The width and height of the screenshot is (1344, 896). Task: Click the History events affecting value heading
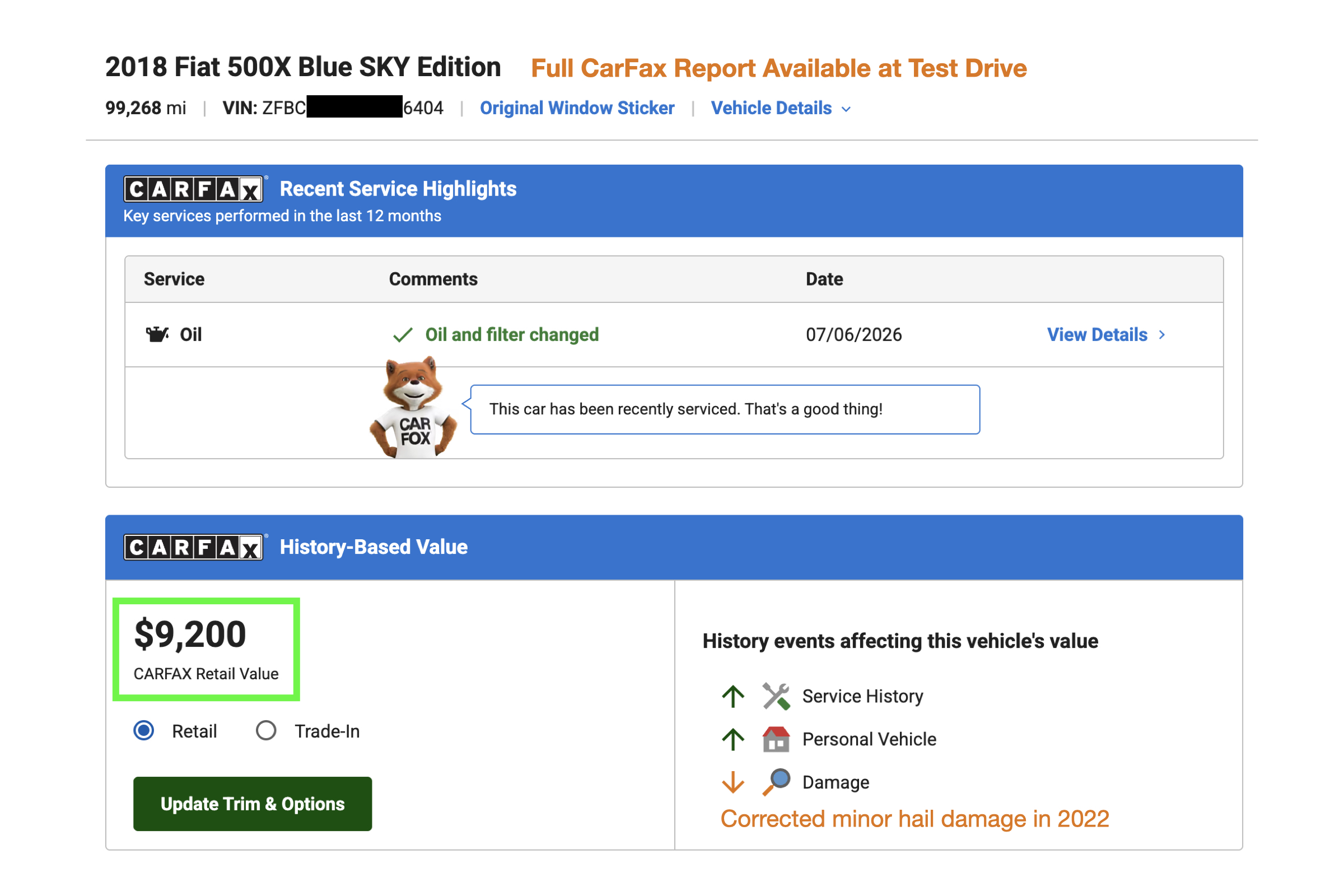click(x=900, y=641)
